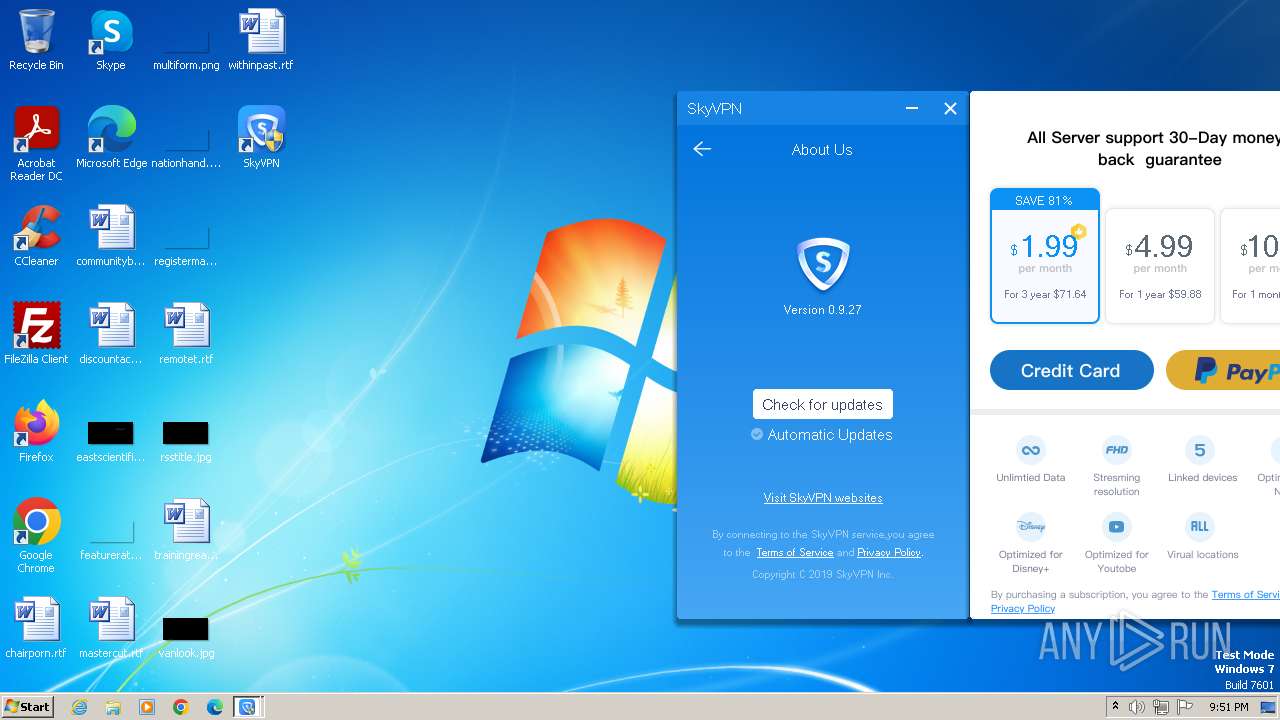Image resolution: width=1280 pixels, height=720 pixels.
Task: Select the withinpast.rtf file
Action: [x=261, y=40]
